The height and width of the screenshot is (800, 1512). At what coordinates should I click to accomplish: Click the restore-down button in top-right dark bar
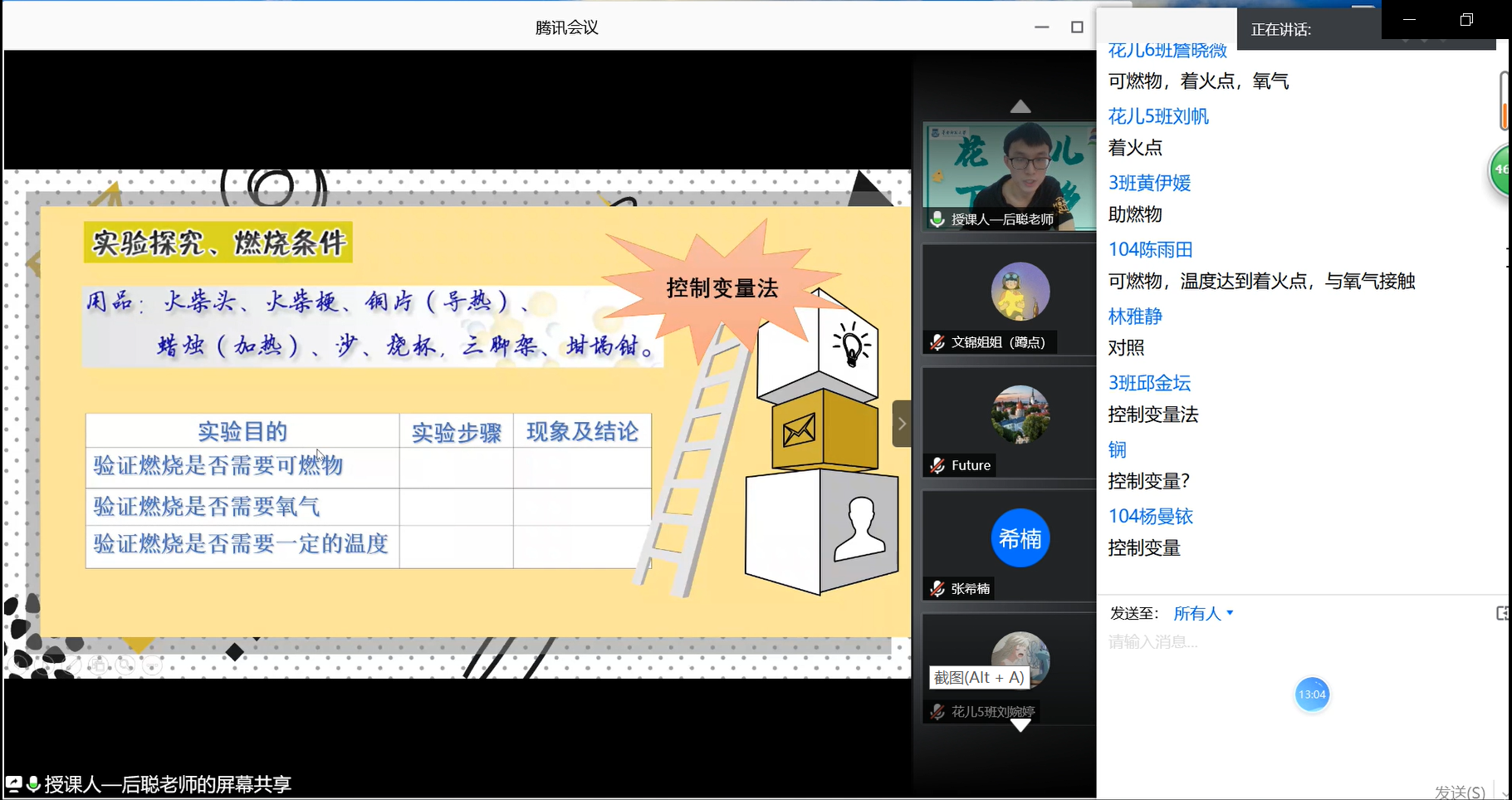[x=1466, y=19]
